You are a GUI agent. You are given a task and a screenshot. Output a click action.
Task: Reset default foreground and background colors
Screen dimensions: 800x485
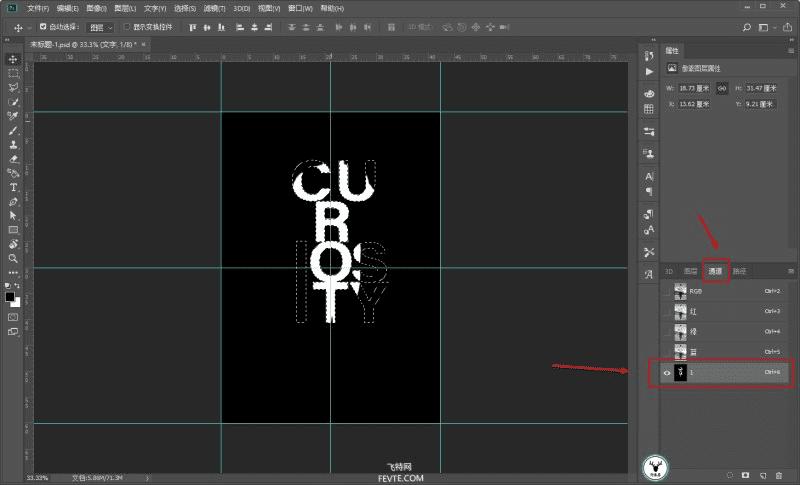(8, 286)
